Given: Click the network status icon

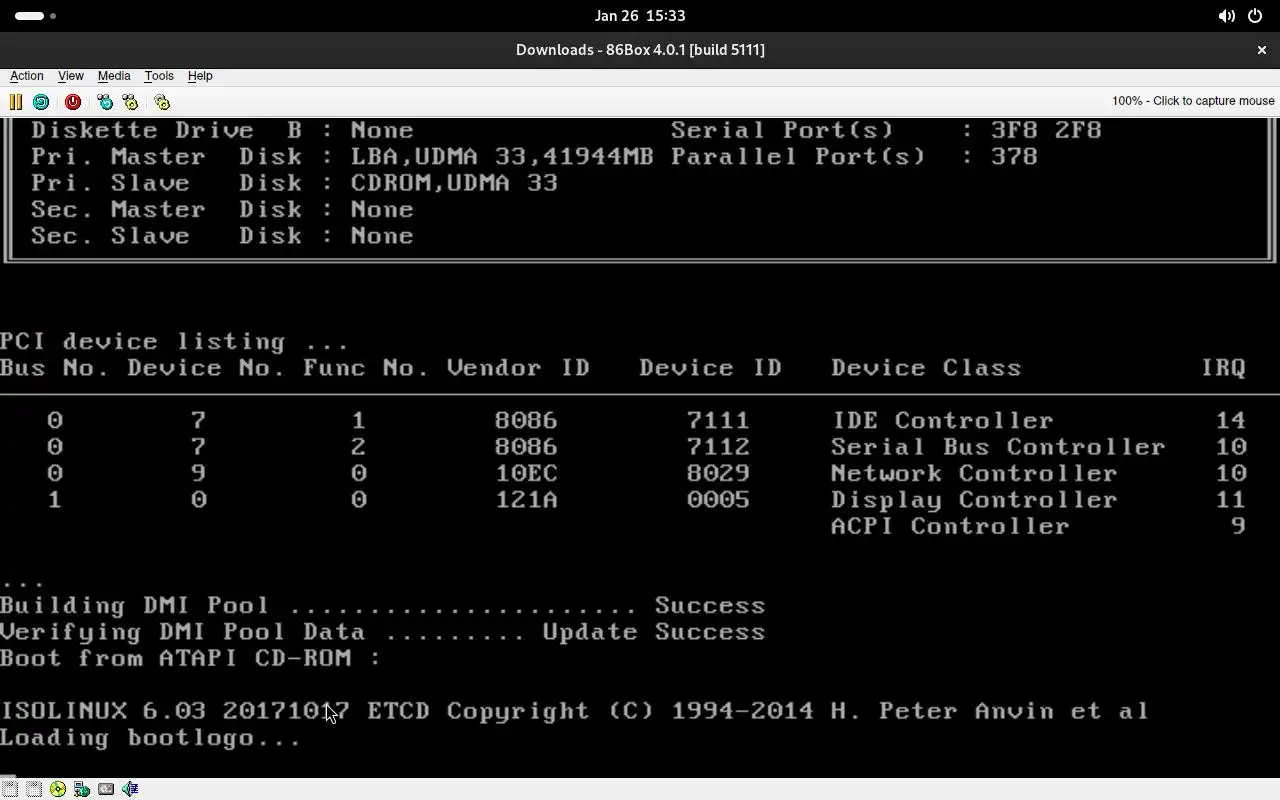Looking at the screenshot, I should coord(82,789).
